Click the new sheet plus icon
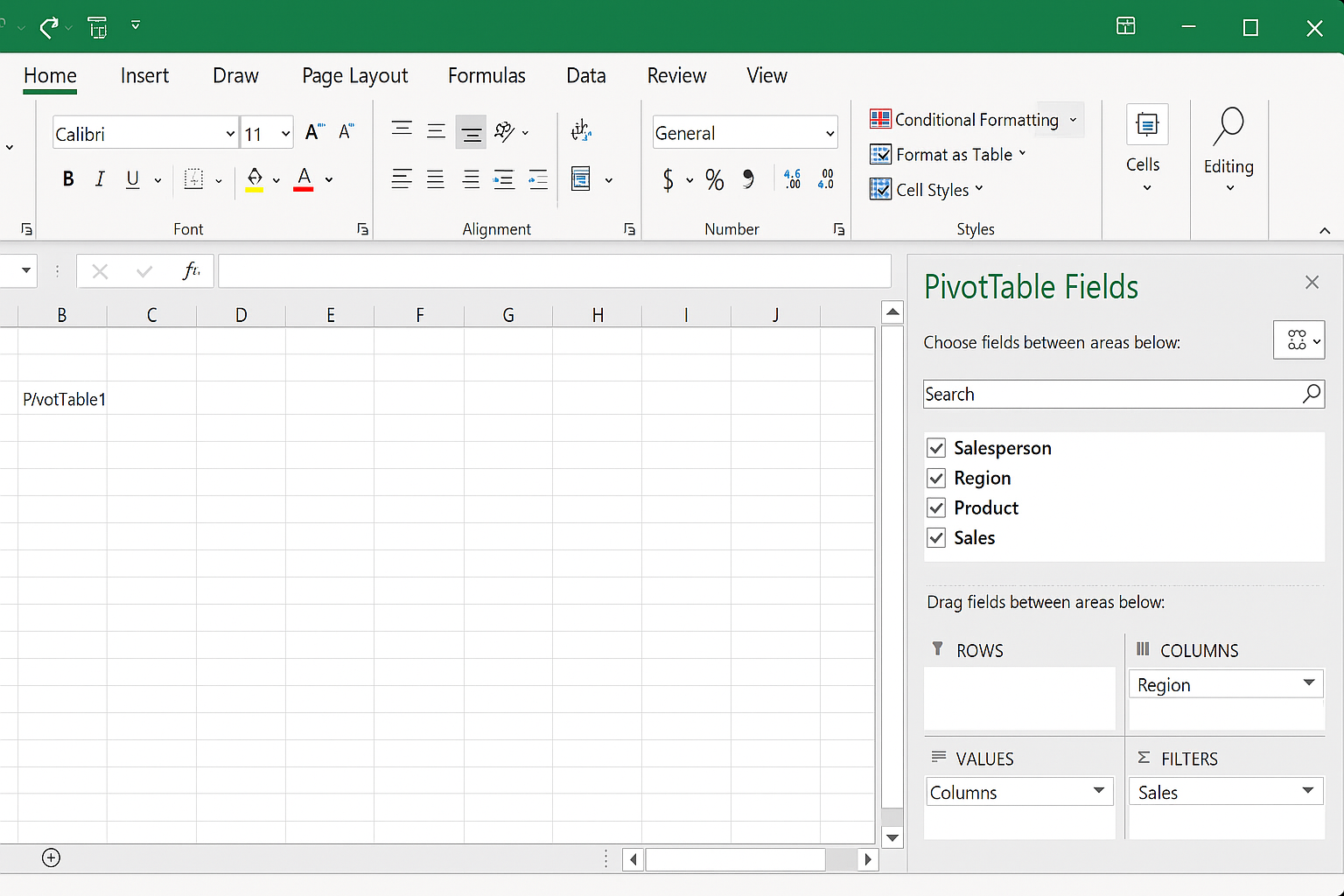The image size is (1344, 896). 52,857
